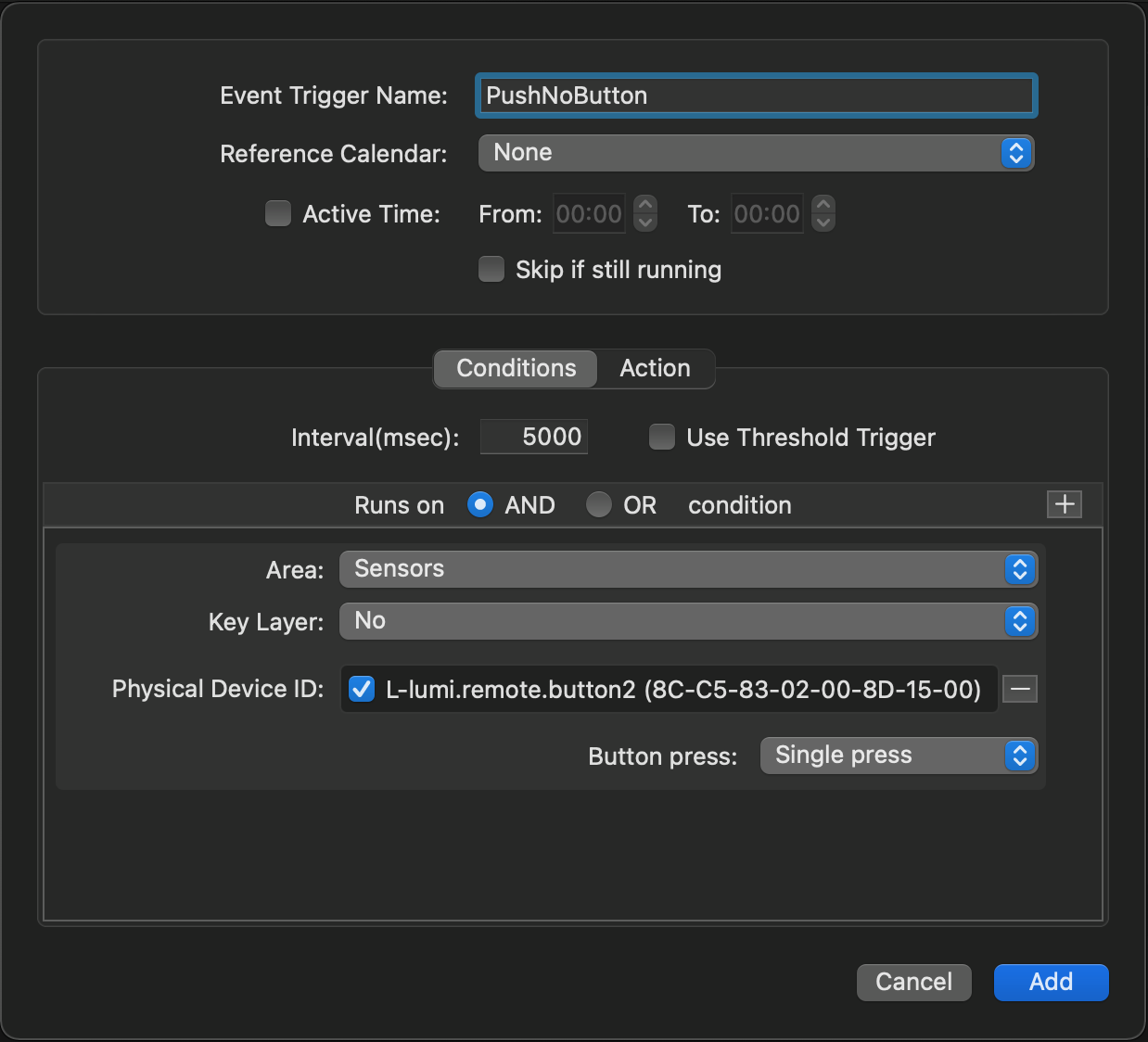Viewport: 1148px width, 1042px height.
Task: Enable the Active Time checkbox
Action: click(x=277, y=213)
